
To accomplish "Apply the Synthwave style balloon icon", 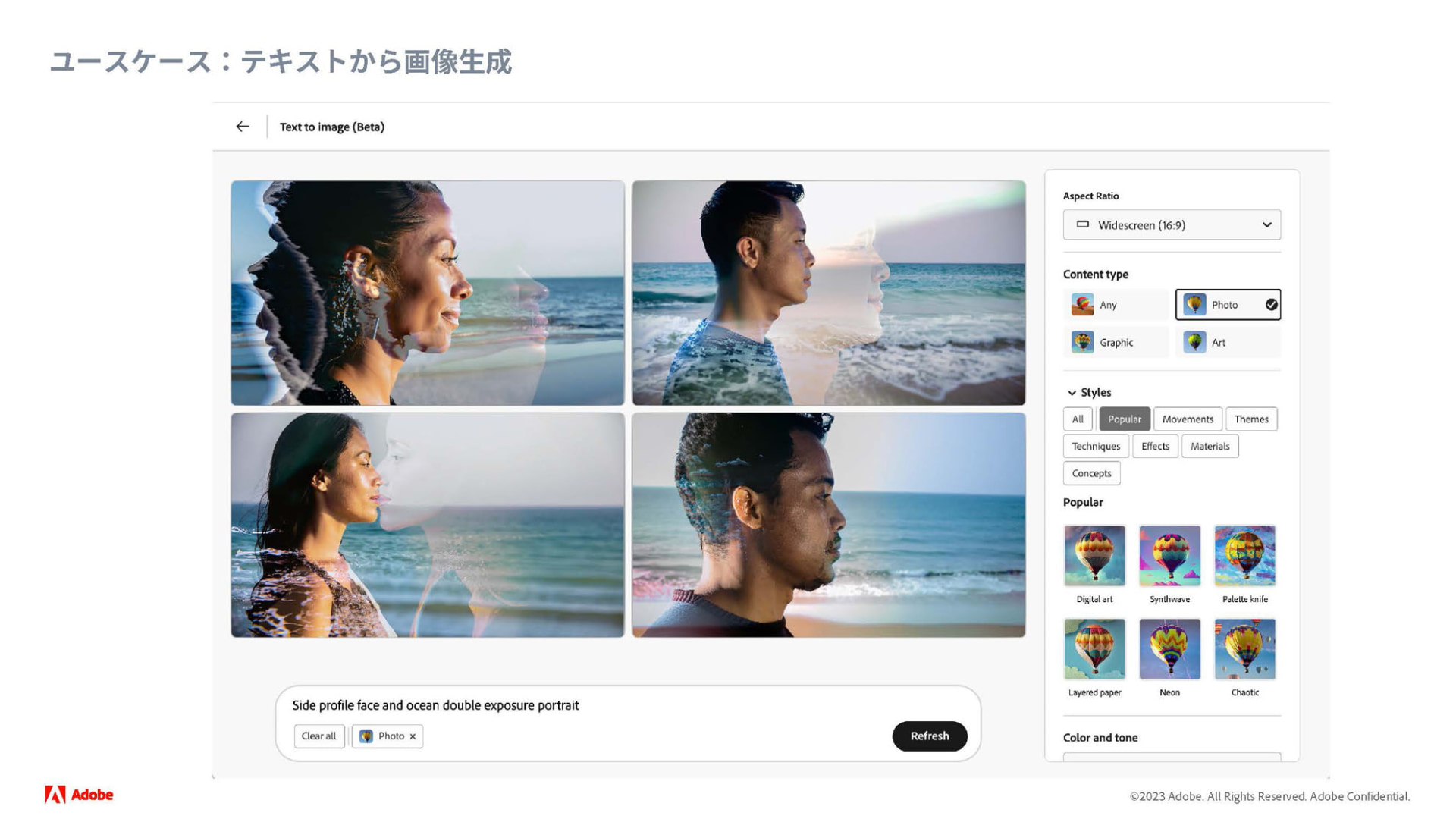I will pos(1169,556).
